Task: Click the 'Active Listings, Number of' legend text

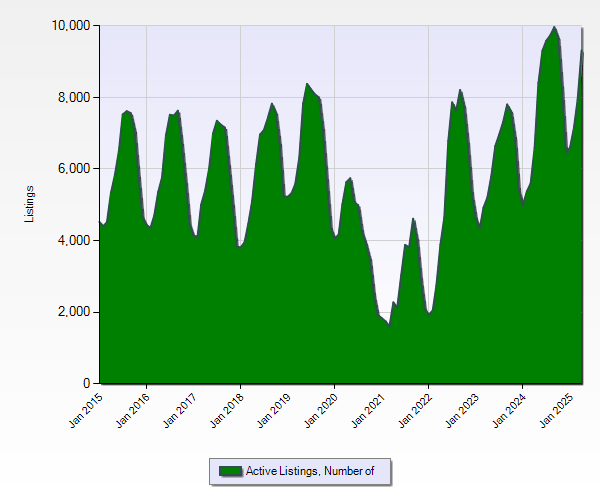Action: (310, 471)
